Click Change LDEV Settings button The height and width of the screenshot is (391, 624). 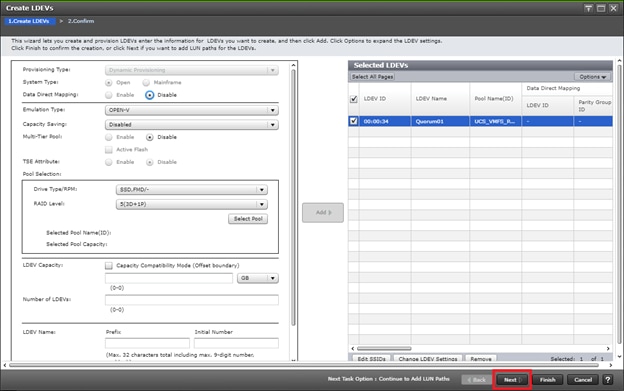point(428,358)
